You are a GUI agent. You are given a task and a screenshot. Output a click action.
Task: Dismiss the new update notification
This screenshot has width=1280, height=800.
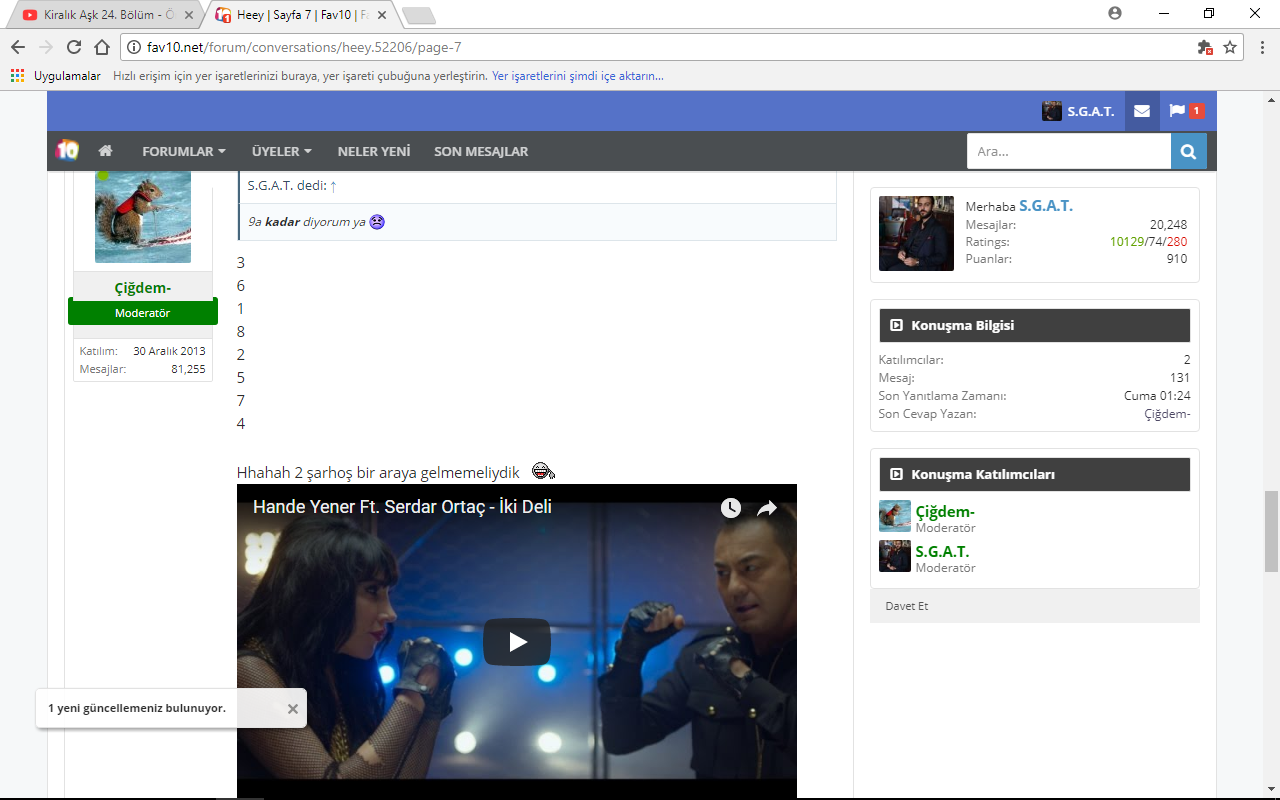point(293,708)
